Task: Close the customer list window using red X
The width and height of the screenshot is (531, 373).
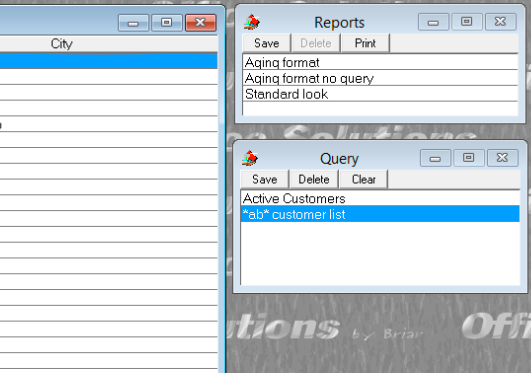Action: pyautogui.click(x=200, y=23)
